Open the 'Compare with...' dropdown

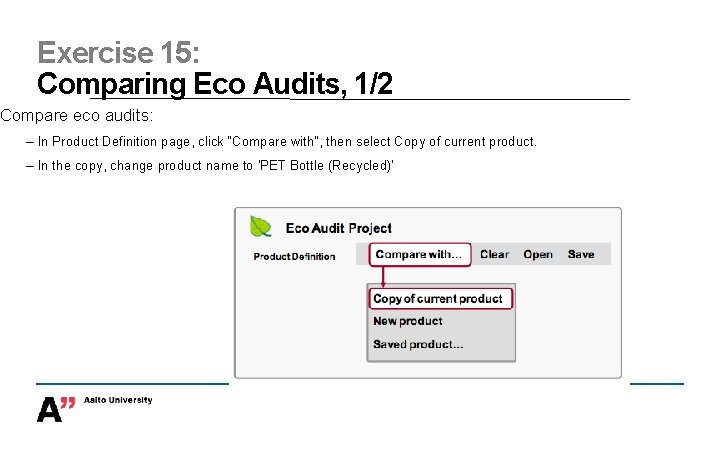[419, 255]
